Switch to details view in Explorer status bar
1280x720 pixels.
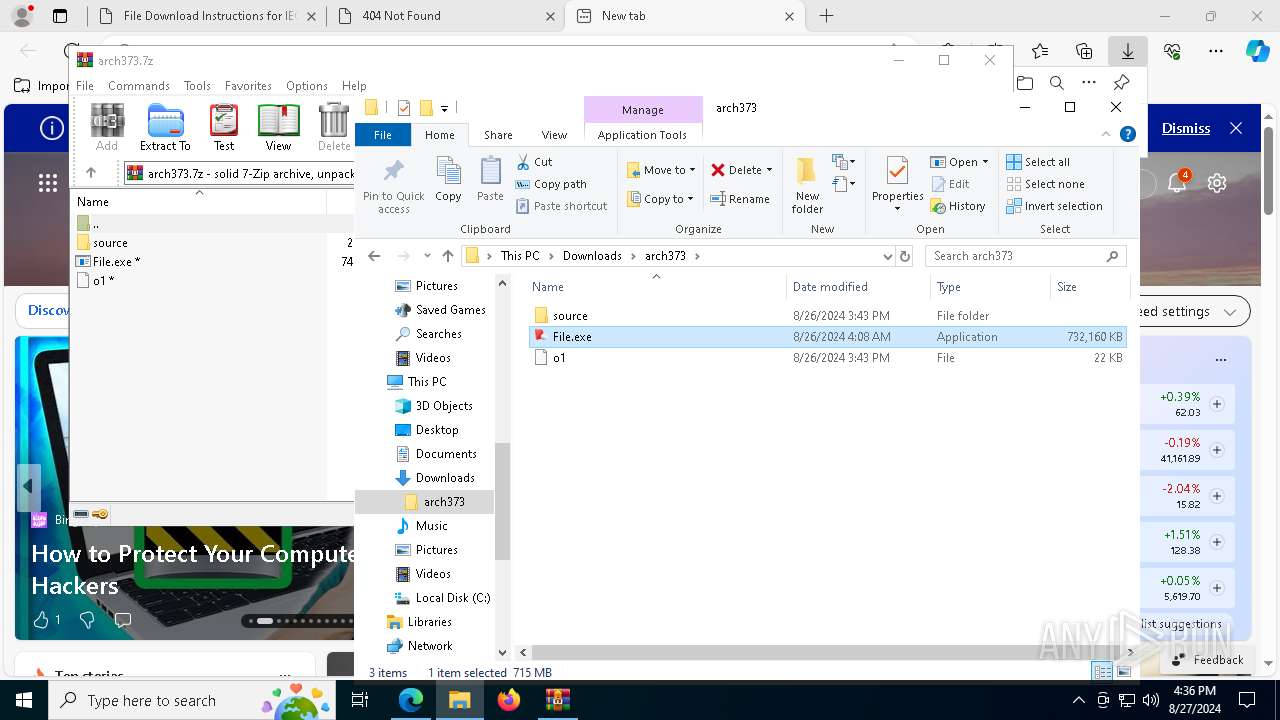point(1102,672)
